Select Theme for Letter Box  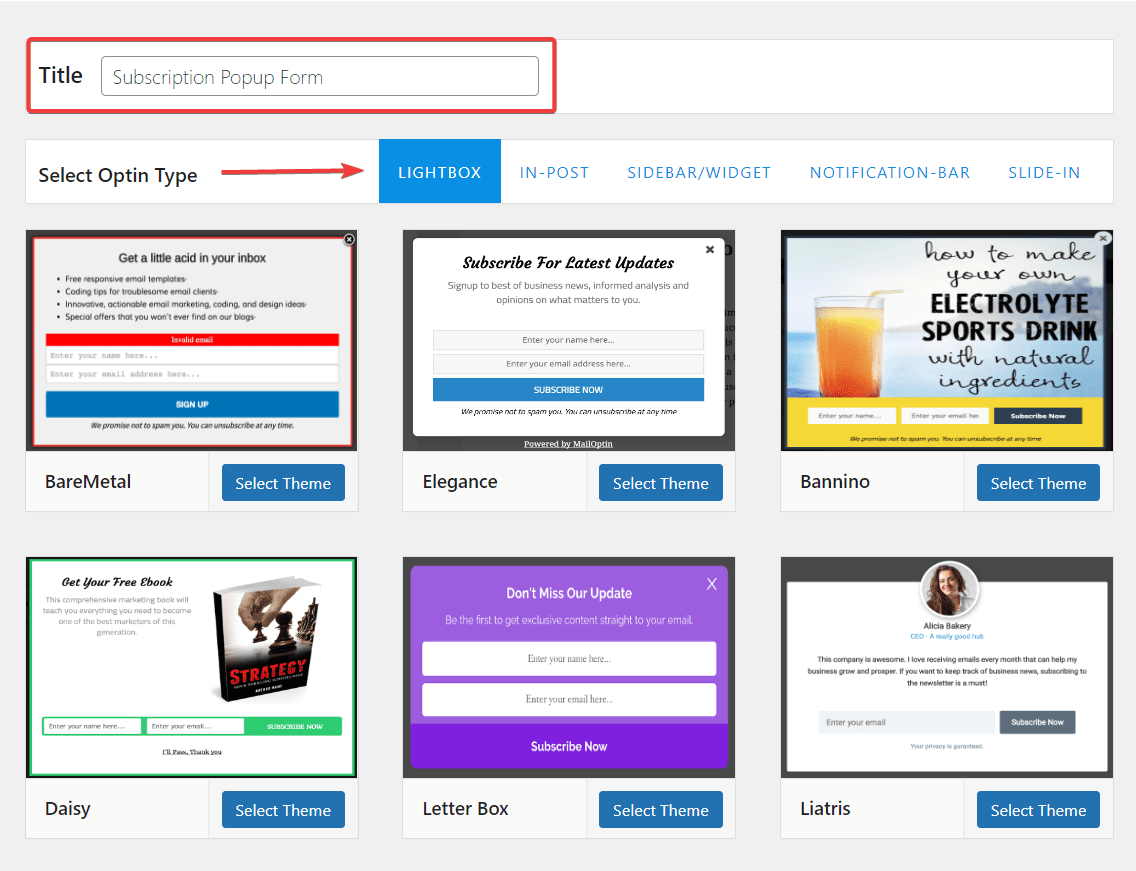pos(660,810)
